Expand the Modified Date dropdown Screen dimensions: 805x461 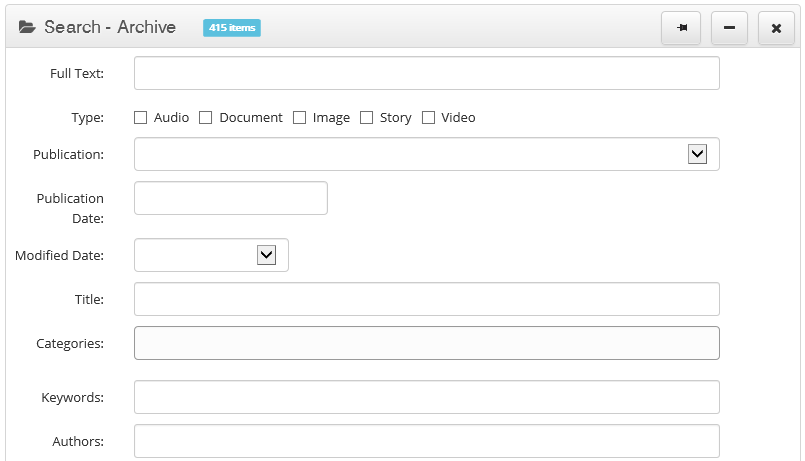tap(266, 255)
